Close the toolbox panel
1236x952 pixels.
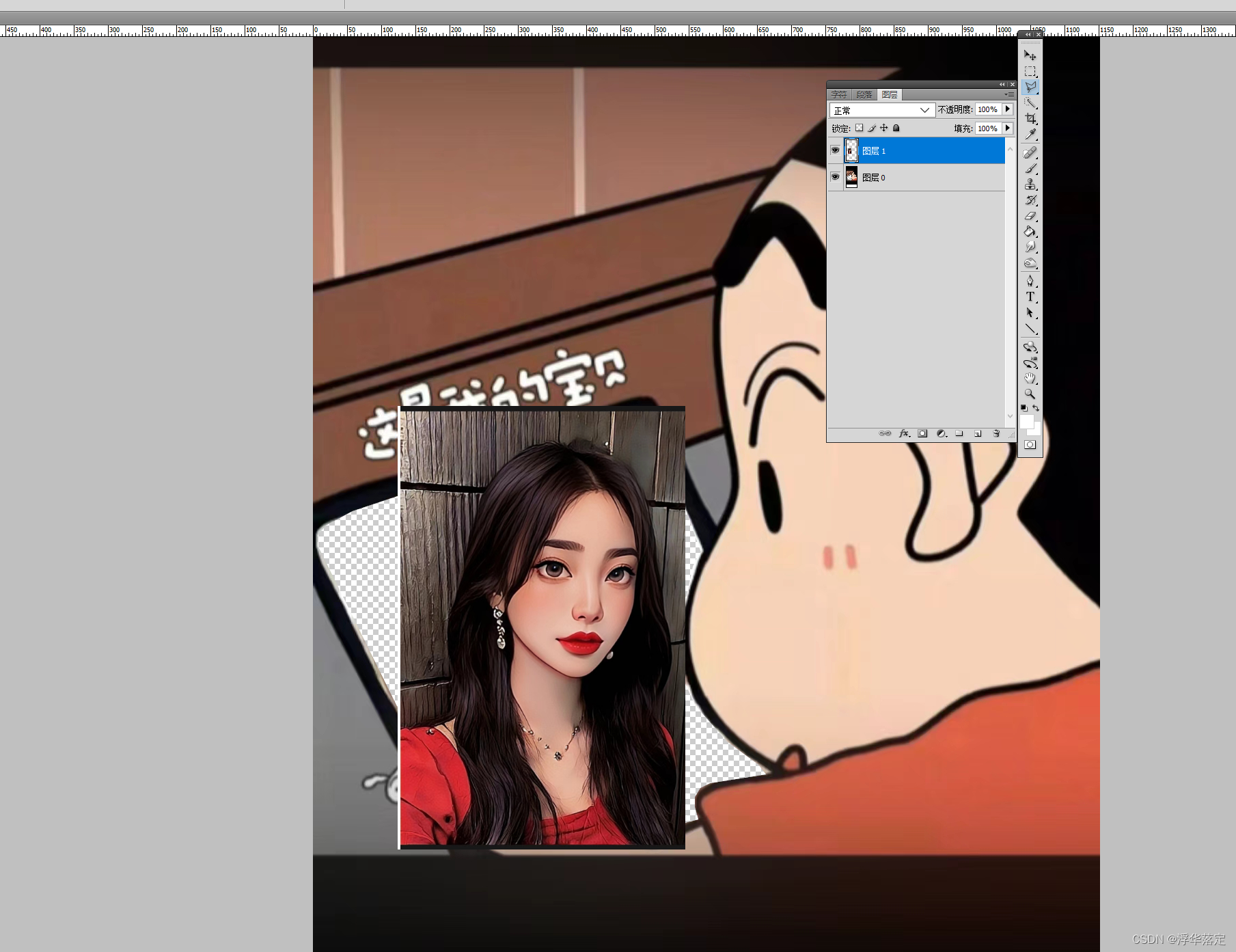(1039, 34)
